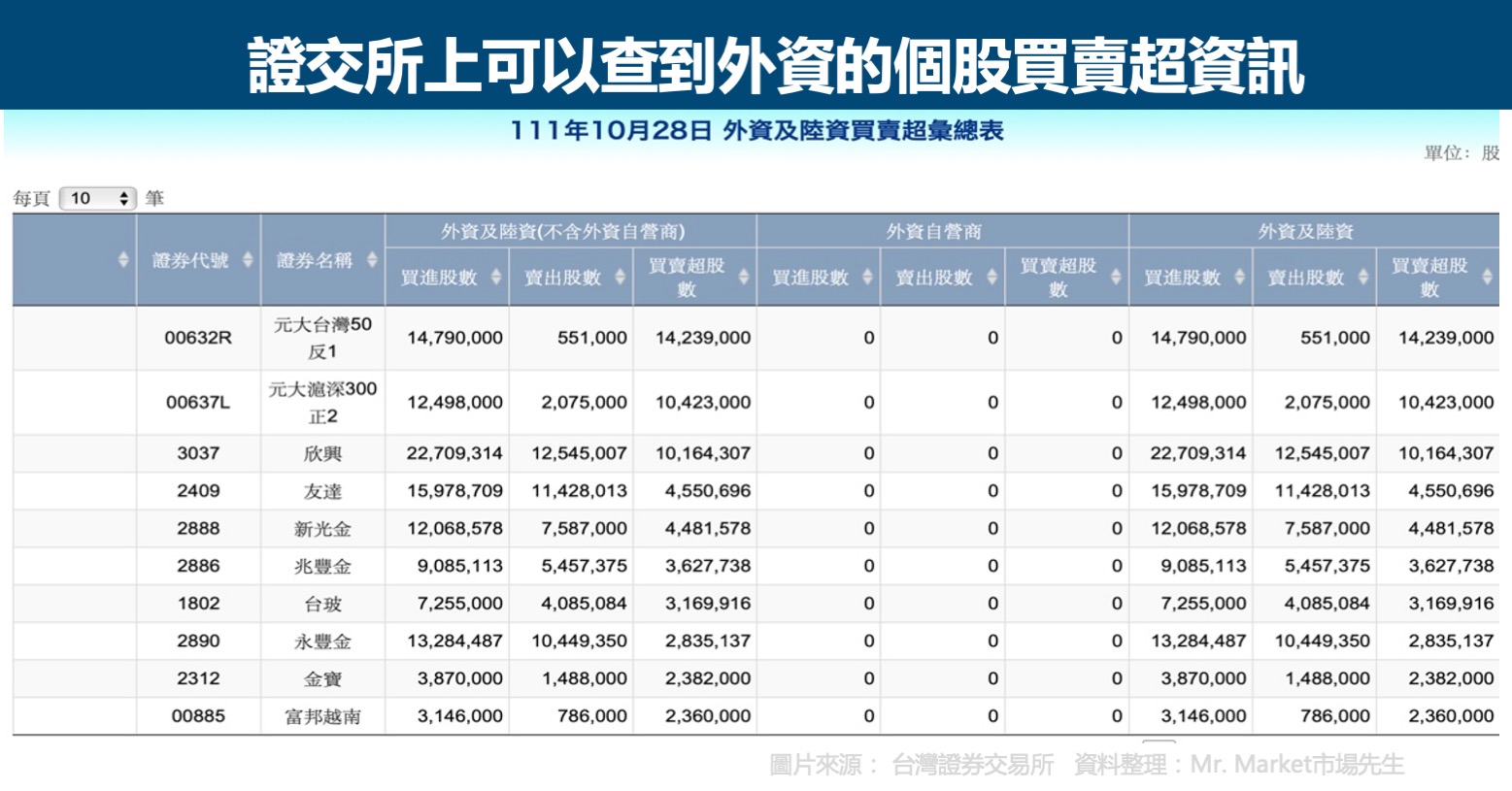Click 3,870,000 in first 買進股數 column
Viewport: 1512px width, 791px height.
point(460,678)
